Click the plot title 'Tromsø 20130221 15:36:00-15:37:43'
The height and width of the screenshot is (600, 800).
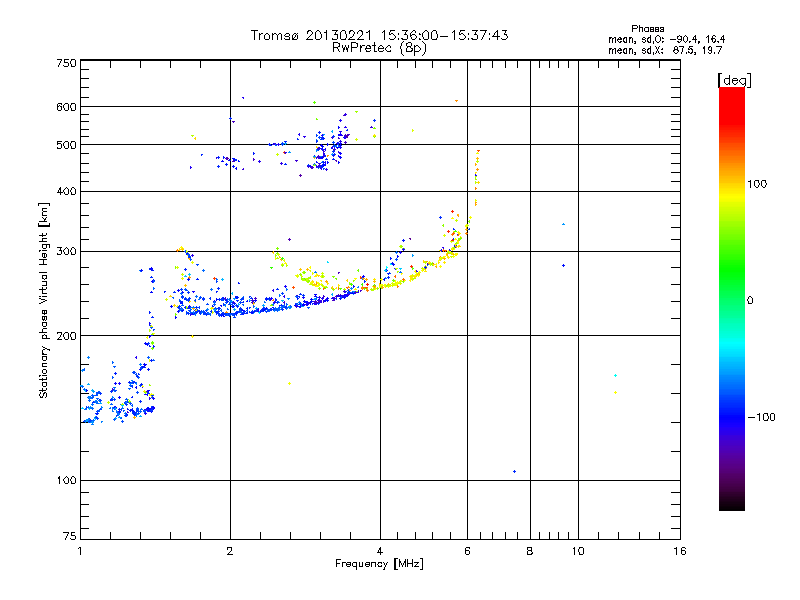[x=379, y=35]
